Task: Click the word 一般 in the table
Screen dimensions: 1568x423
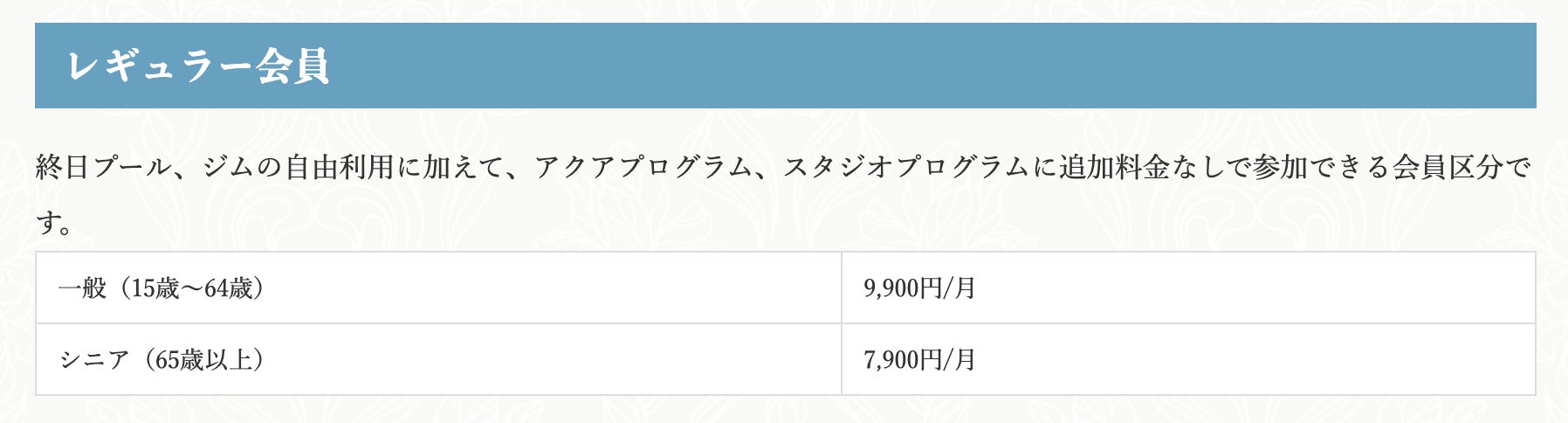Action: point(82,288)
